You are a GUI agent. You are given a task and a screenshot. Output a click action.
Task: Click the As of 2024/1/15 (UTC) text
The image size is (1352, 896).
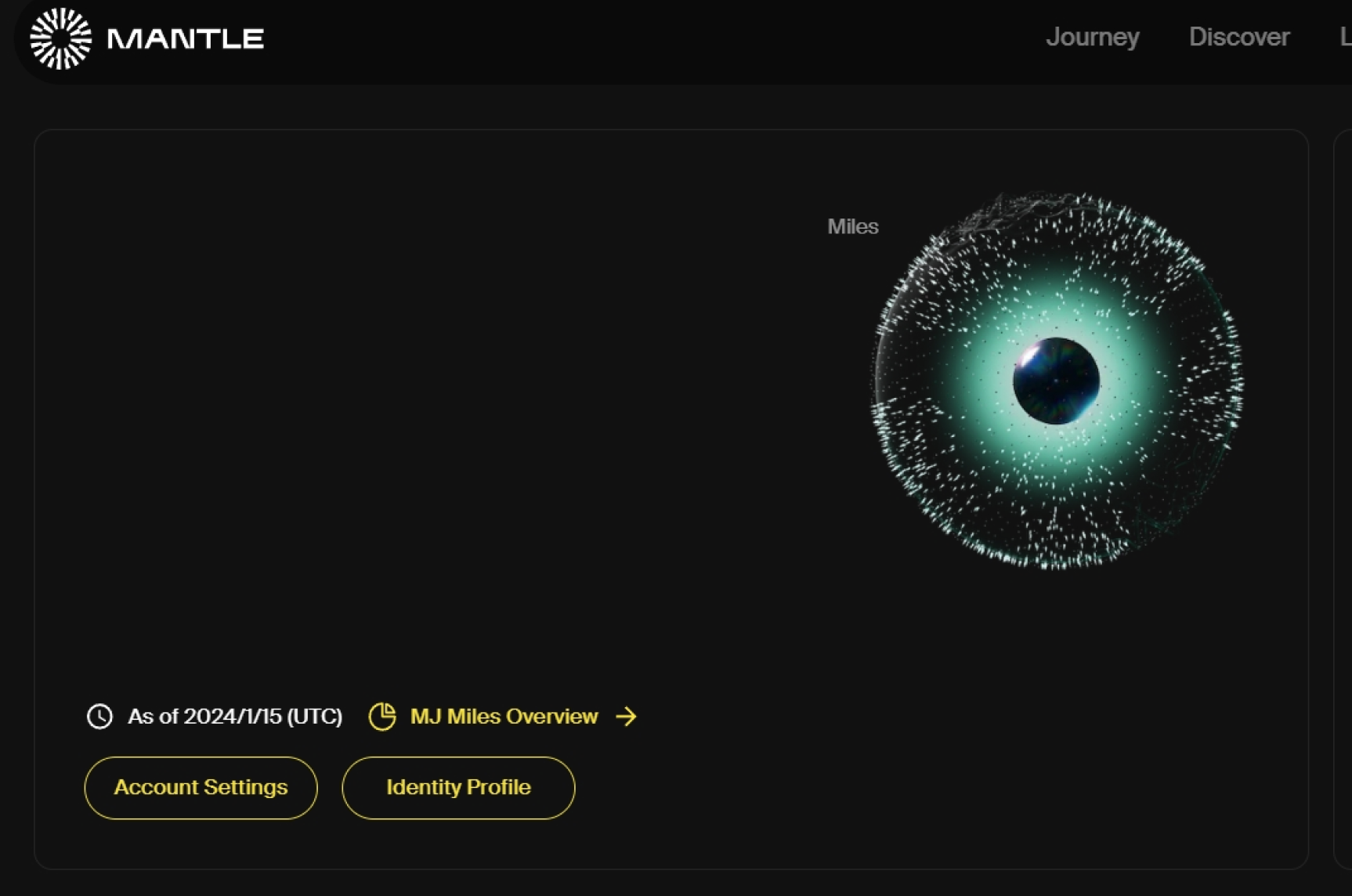[235, 716]
